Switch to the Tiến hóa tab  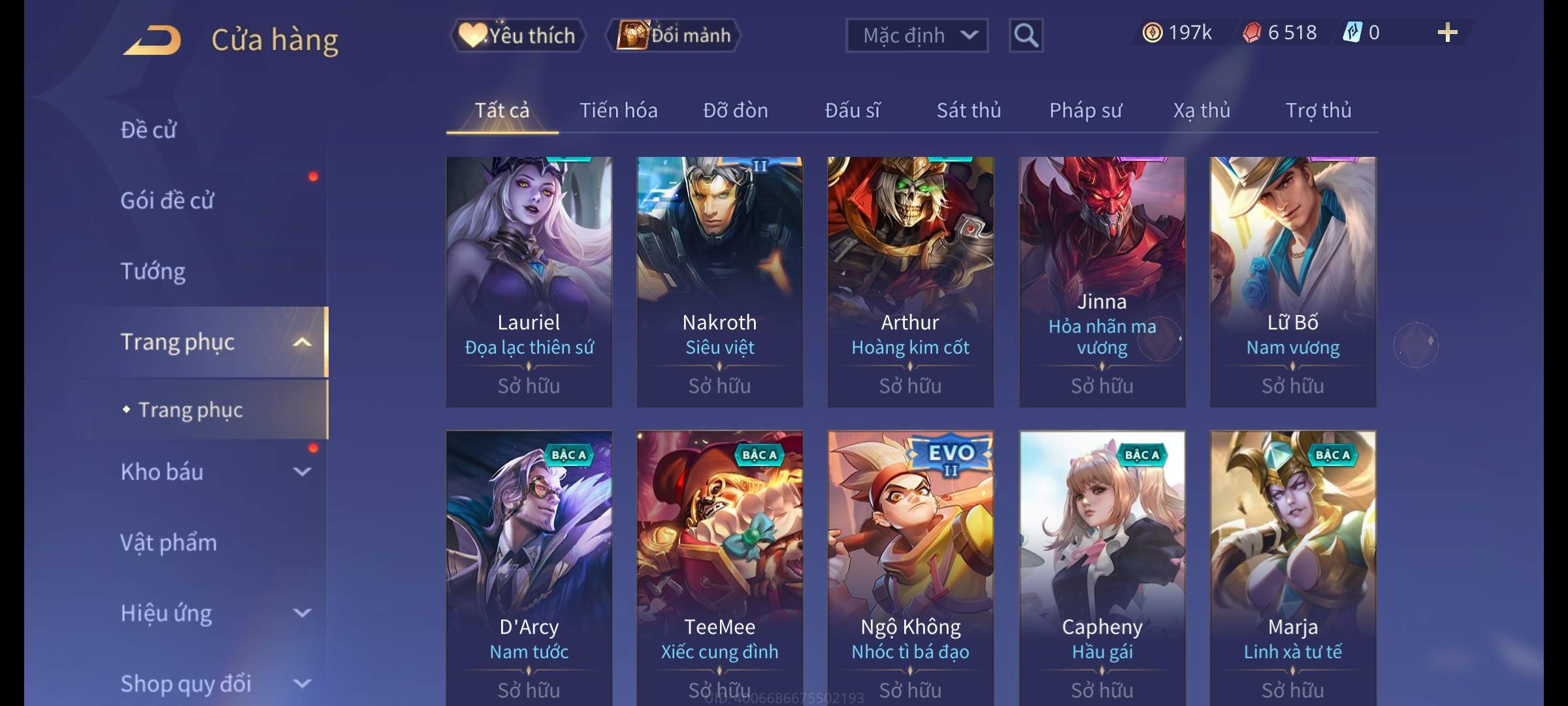pyautogui.click(x=619, y=110)
